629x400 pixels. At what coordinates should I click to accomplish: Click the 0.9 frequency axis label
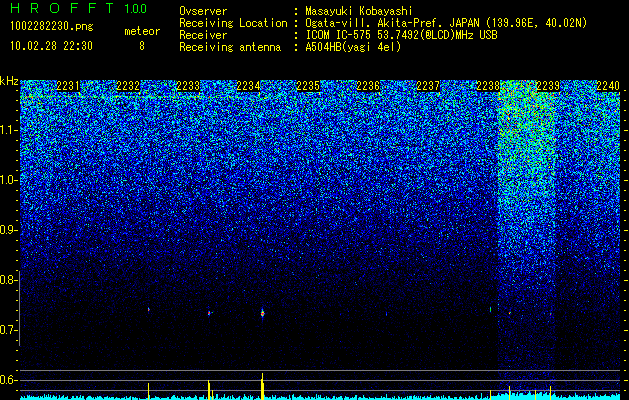[9, 230]
